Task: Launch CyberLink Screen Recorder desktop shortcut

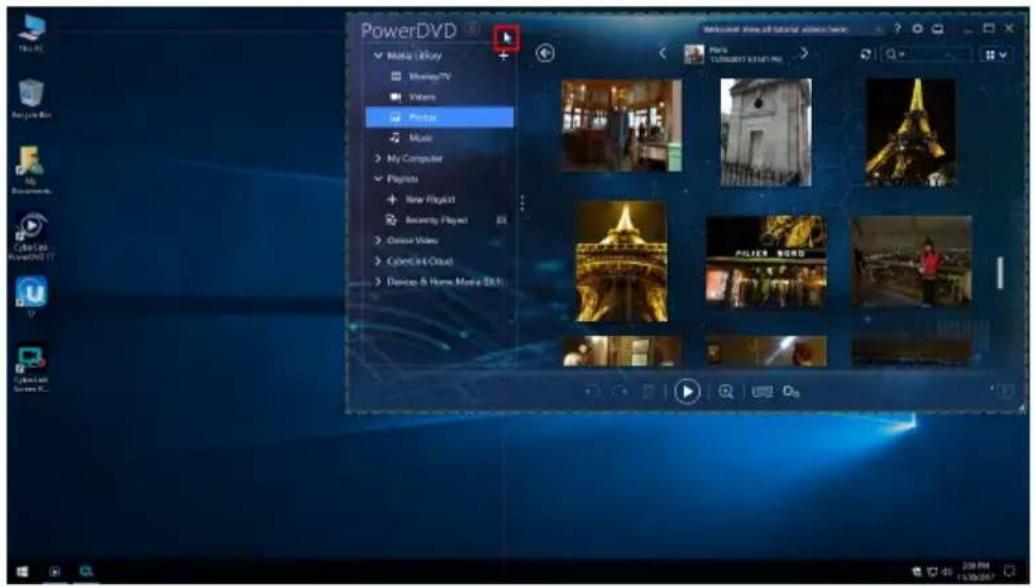Action: click(x=31, y=368)
